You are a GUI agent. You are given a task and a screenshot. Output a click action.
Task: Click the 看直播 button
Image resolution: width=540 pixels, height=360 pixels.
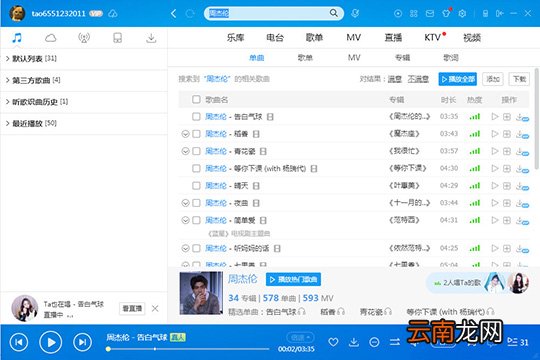pos(132,308)
